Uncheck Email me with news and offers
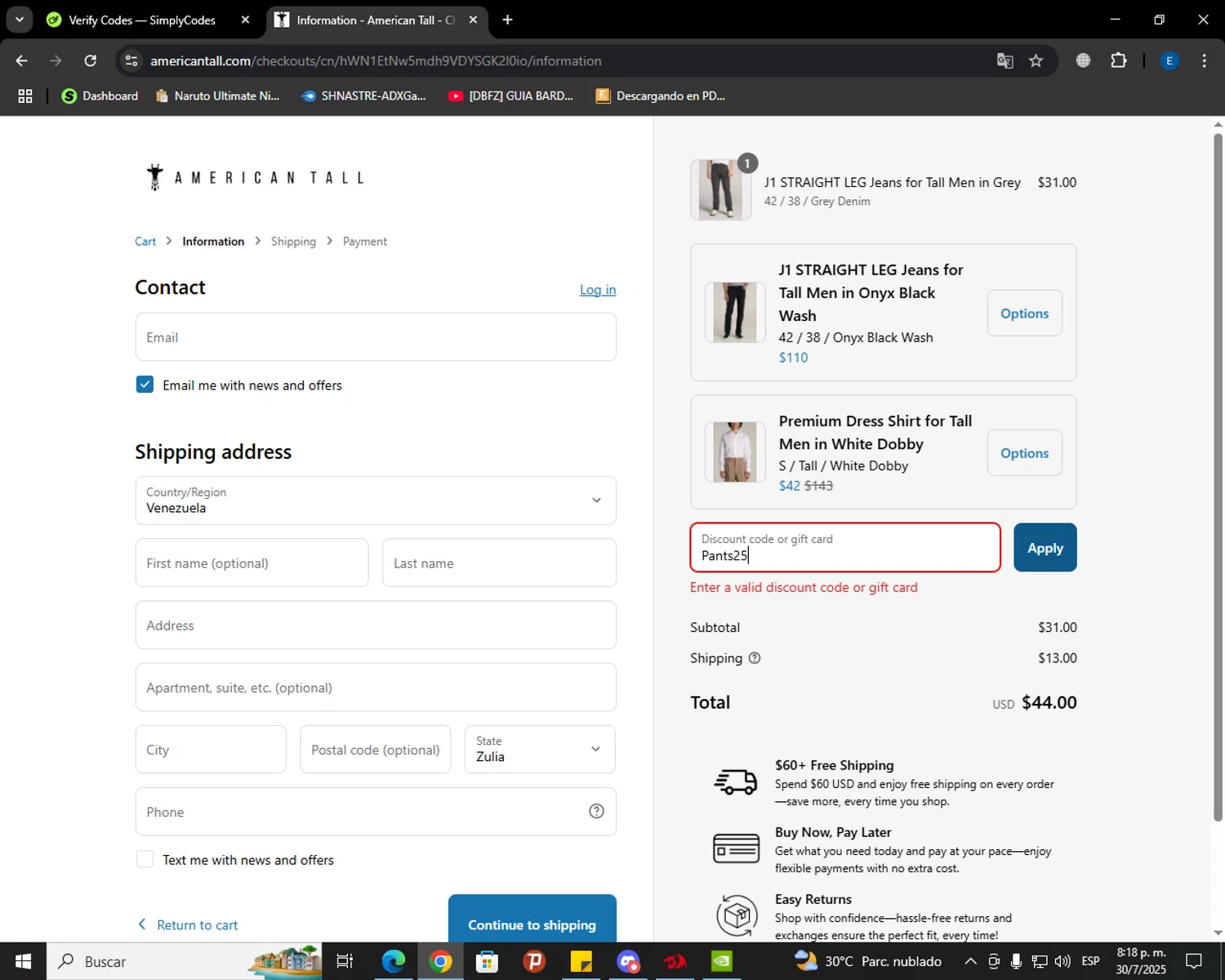The width and height of the screenshot is (1225, 980). [145, 384]
